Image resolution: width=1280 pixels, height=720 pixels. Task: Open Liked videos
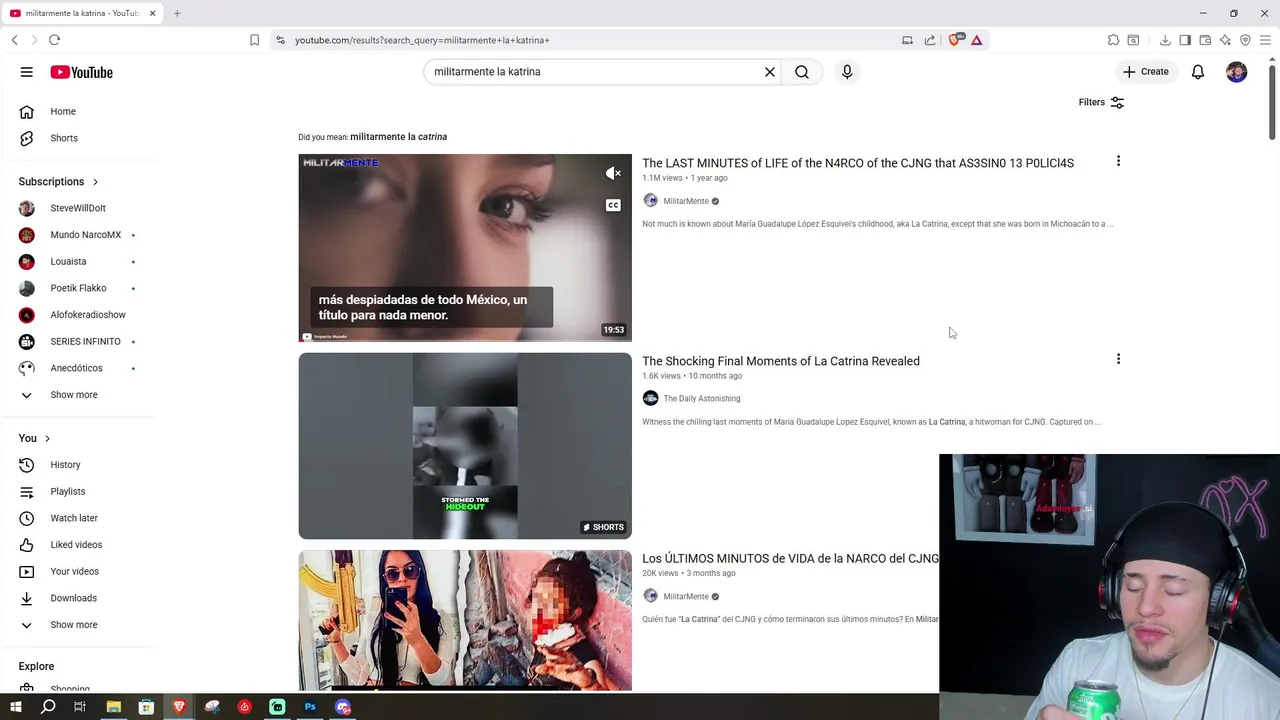pyautogui.click(x=78, y=545)
